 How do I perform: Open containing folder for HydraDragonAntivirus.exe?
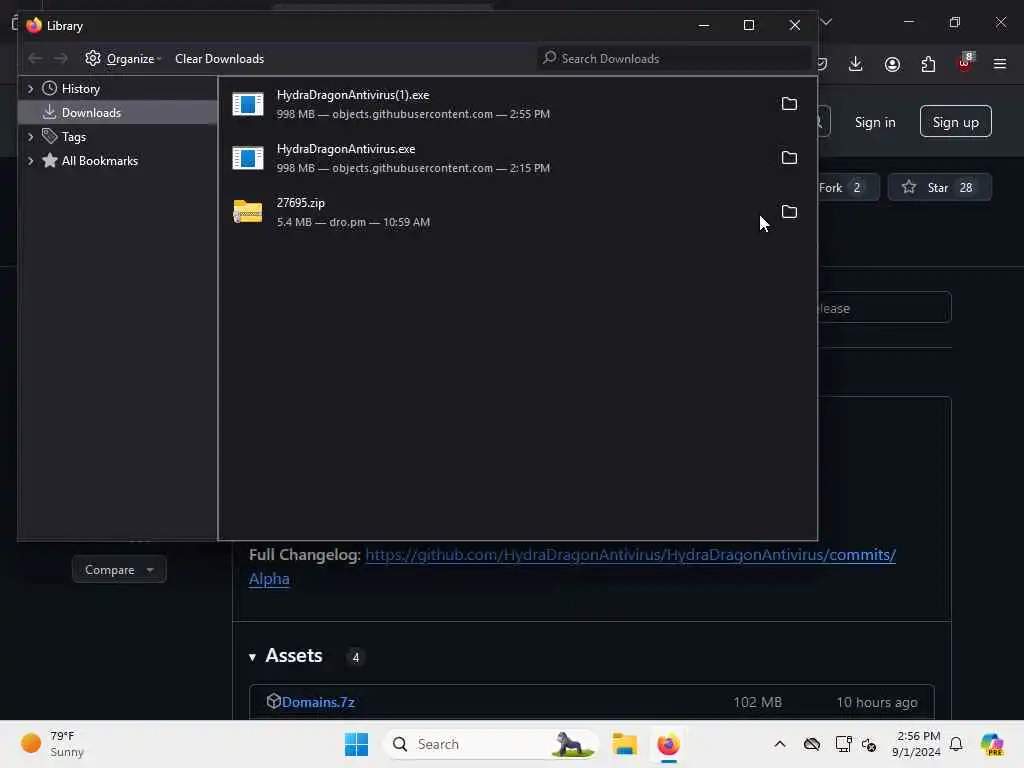[789, 158]
